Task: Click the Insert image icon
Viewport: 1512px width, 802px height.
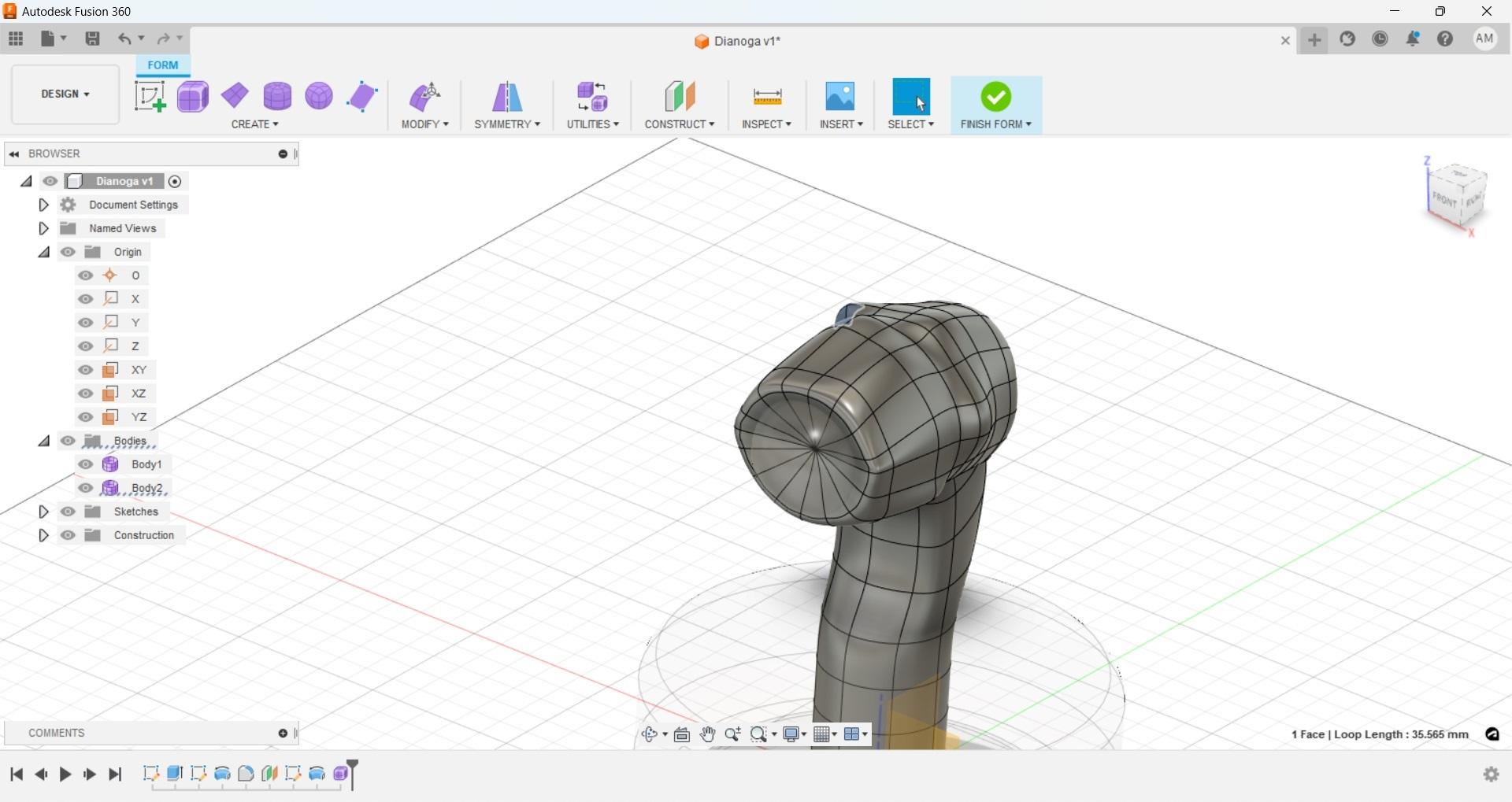Action: [840, 96]
